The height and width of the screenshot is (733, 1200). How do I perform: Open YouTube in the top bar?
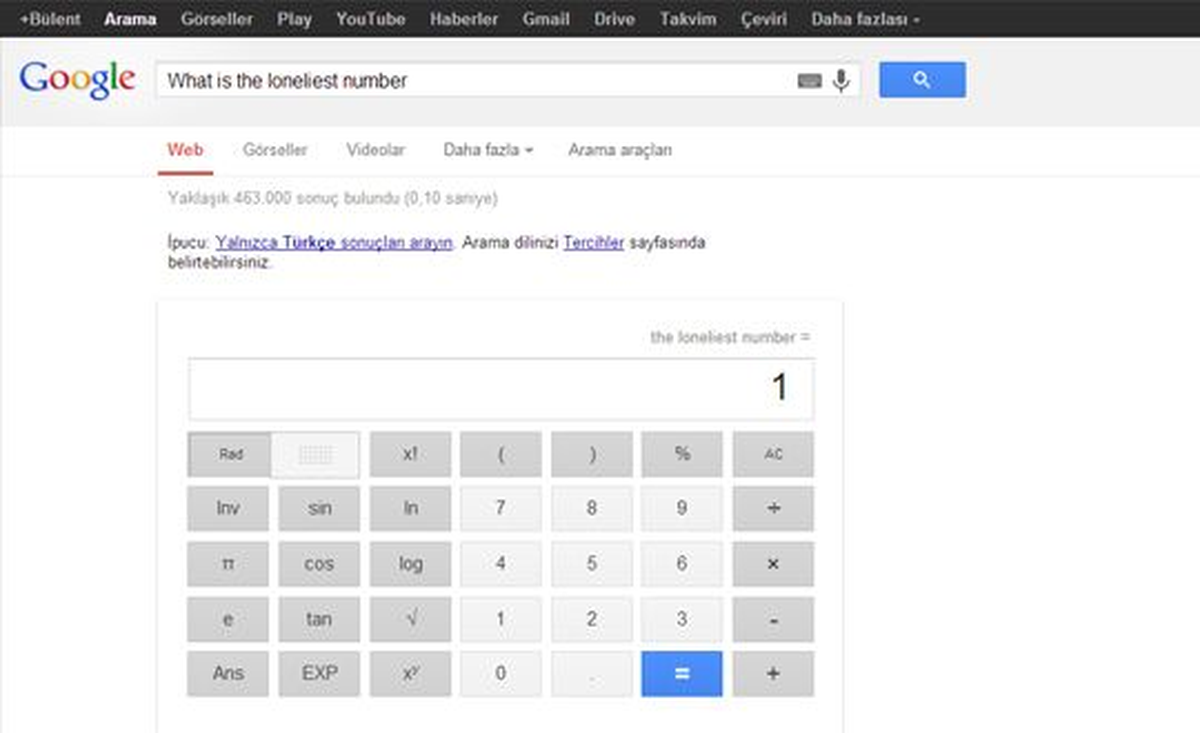[371, 19]
